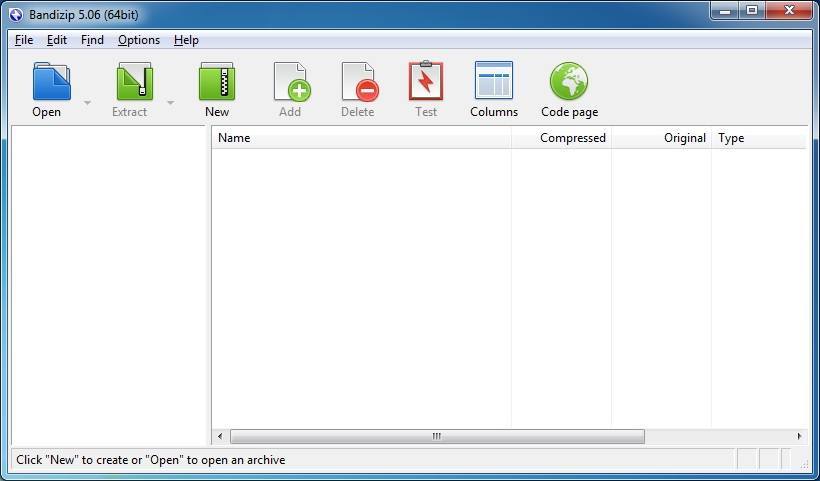The width and height of the screenshot is (820, 481).
Task: Sort by the Compressed column header
Action: coord(561,138)
